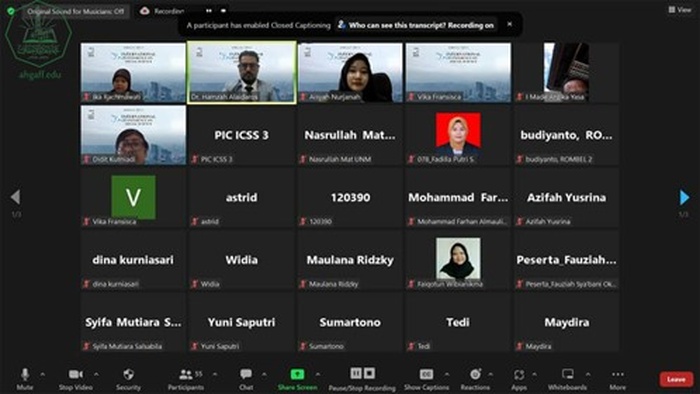Select the astrid participant tile
The height and width of the screenshot is (394, 700).
242,197
